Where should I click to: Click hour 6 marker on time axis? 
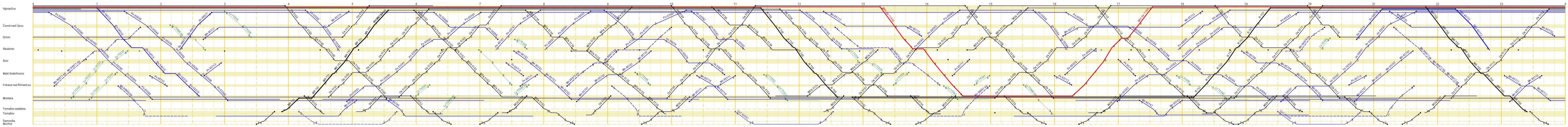[x=417, y=4]
